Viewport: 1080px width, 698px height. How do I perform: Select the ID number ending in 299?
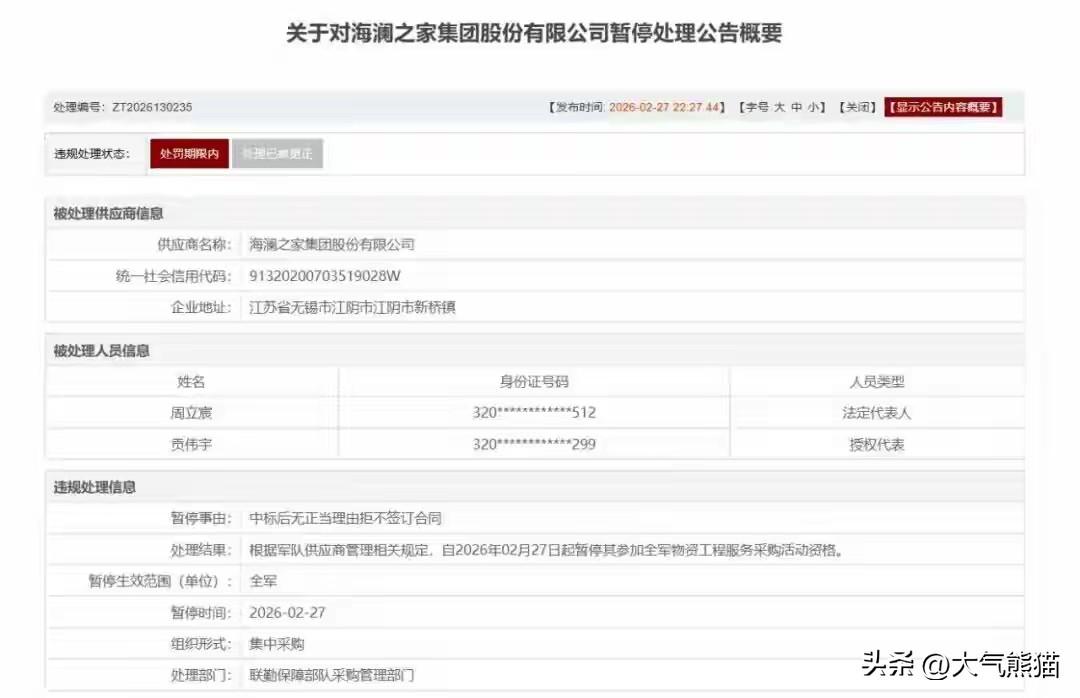pyautogui.click(x=534, y=444)
